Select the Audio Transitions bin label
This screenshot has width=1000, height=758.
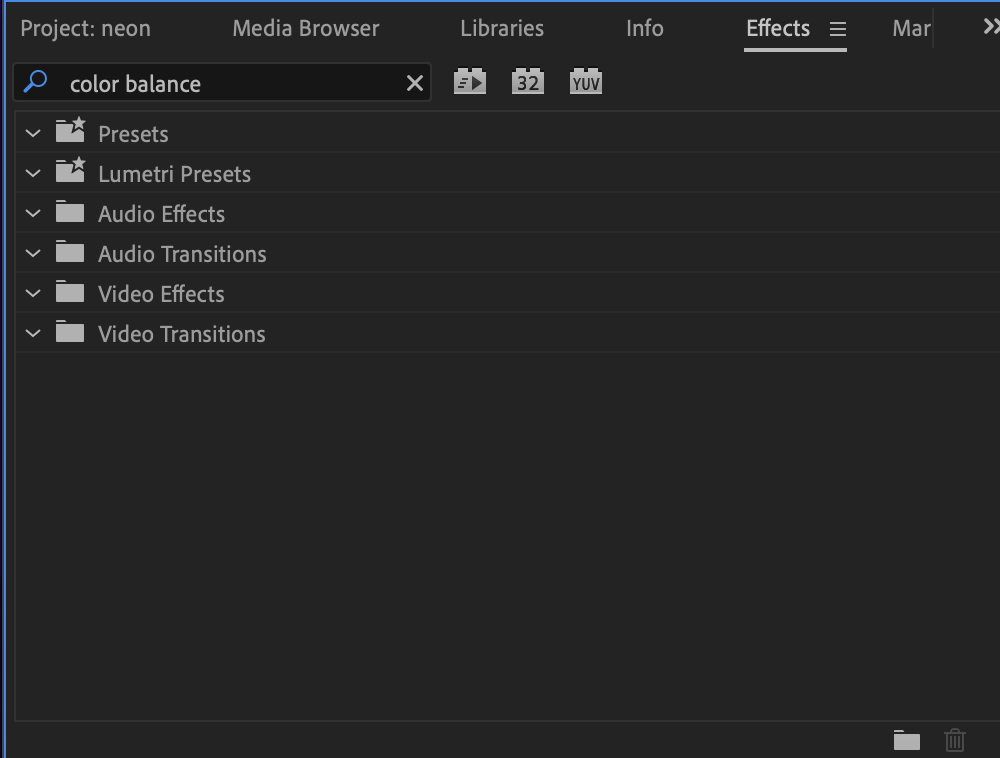(182, 254)
